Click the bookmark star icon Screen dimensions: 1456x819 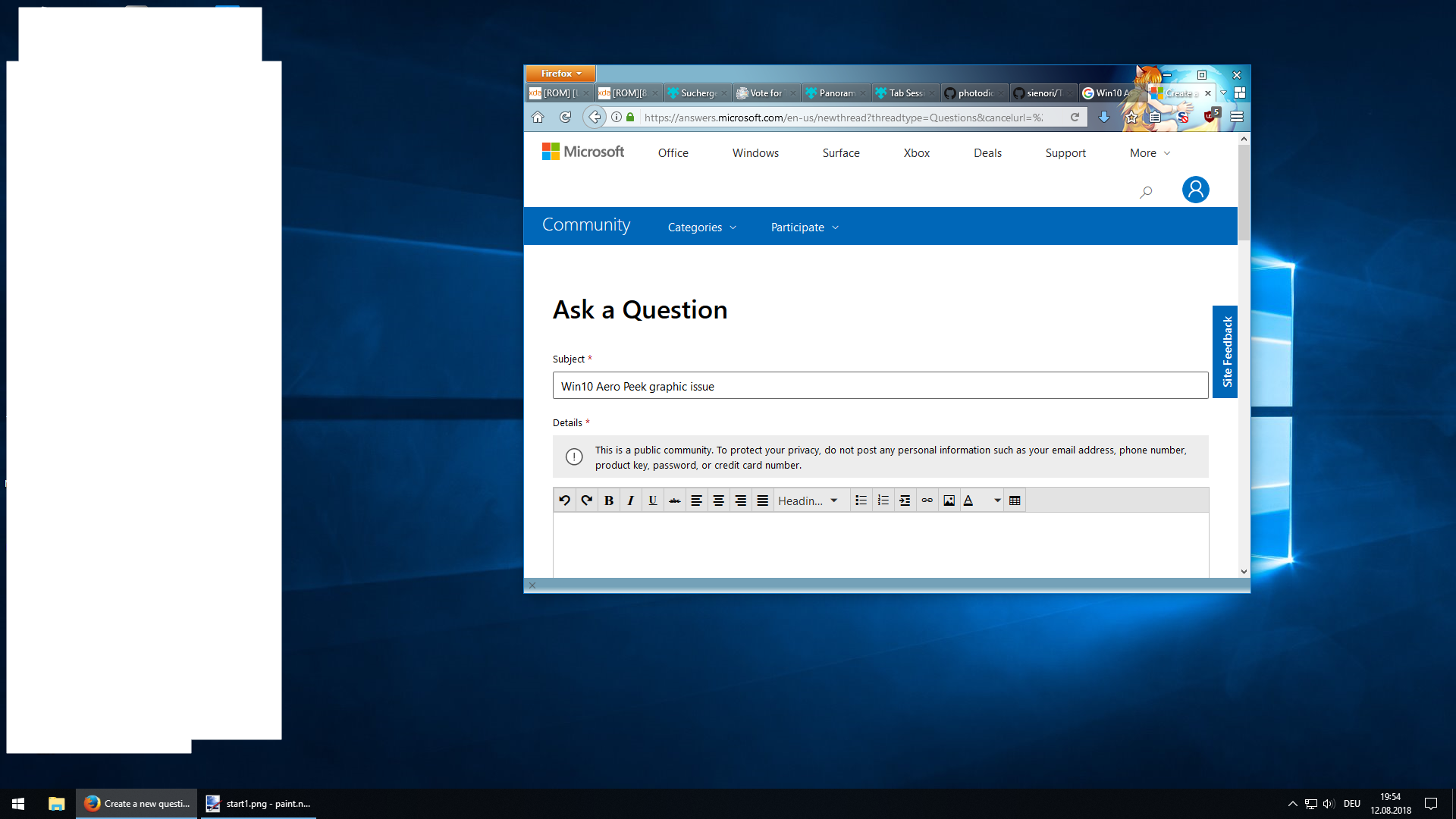(1131, 117)
